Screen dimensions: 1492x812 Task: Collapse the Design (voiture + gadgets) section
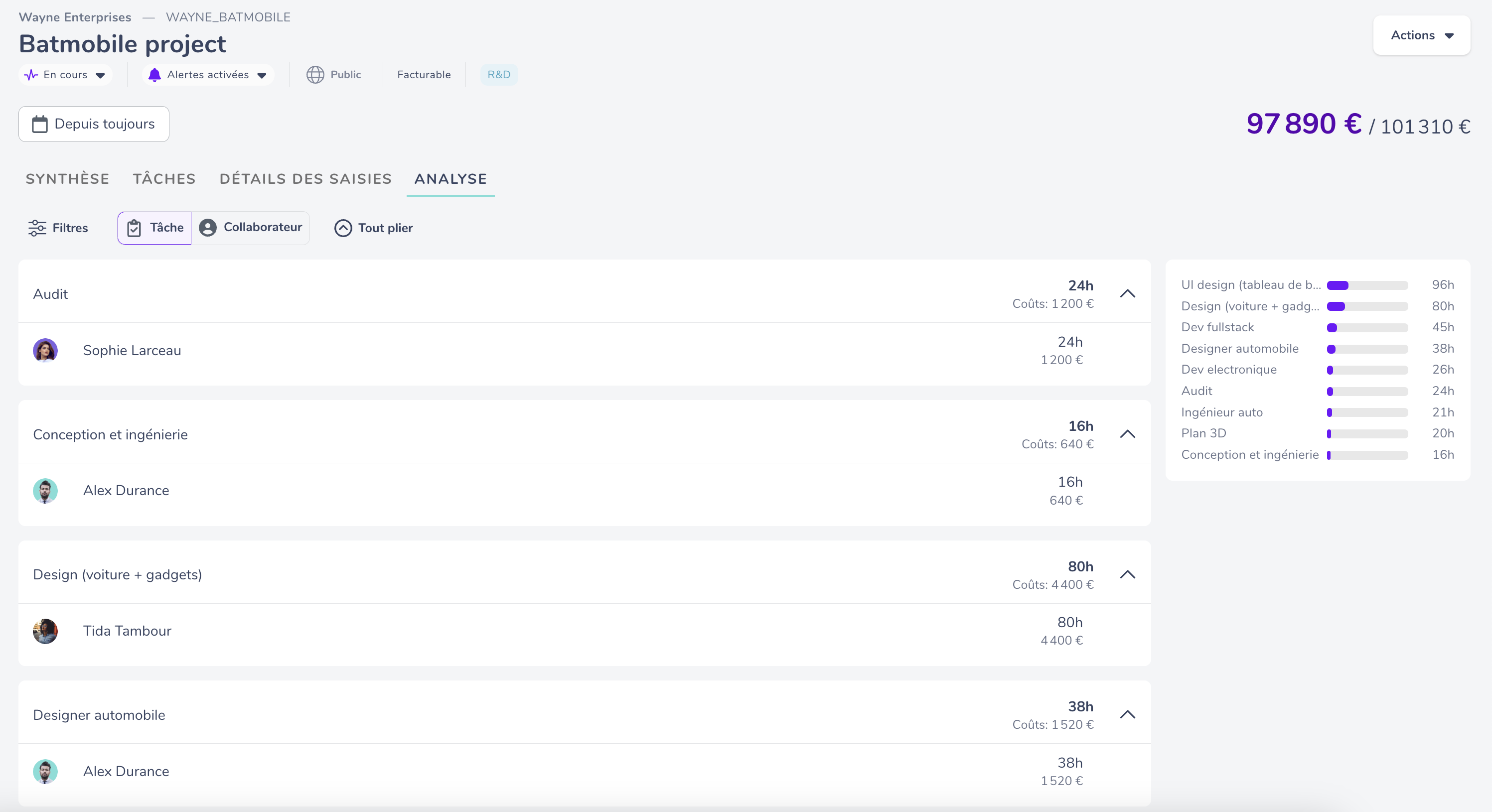[1128, 574]
